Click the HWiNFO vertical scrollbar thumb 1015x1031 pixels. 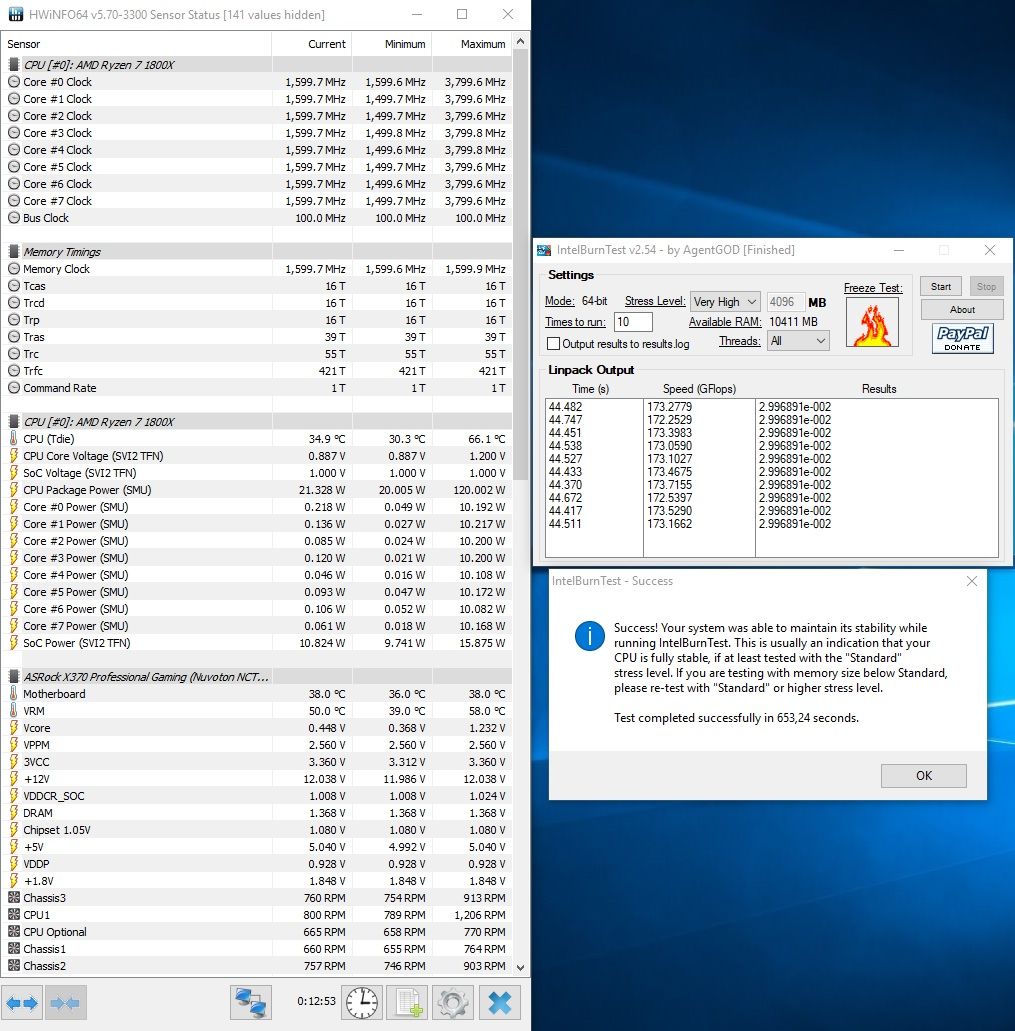click(521, 265)
